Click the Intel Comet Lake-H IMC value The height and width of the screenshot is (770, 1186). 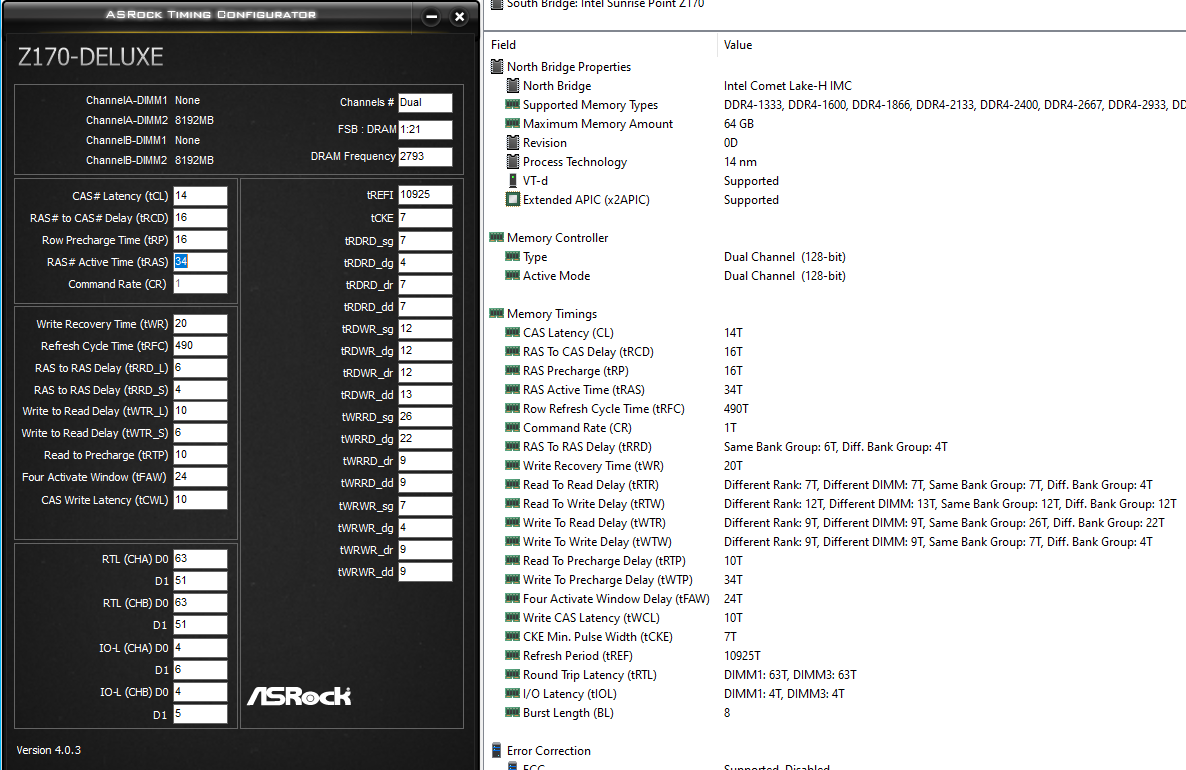click(x=787, y=85)
